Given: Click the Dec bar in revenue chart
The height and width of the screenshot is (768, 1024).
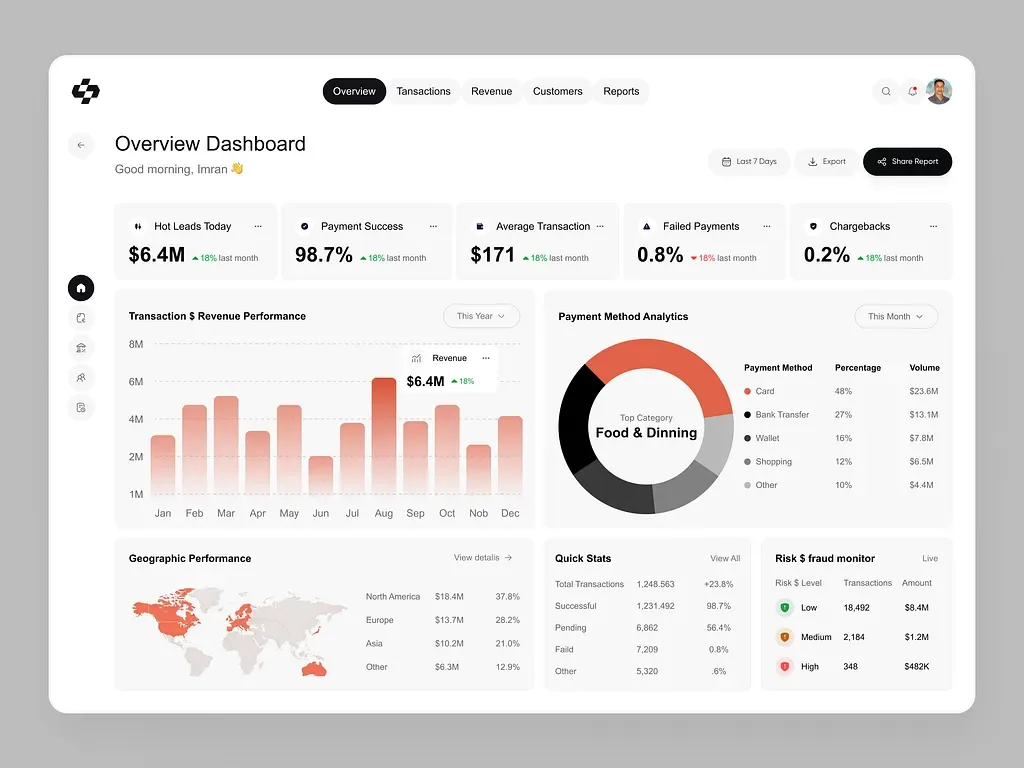Looking at the screenshot, I should click(510, 455).
